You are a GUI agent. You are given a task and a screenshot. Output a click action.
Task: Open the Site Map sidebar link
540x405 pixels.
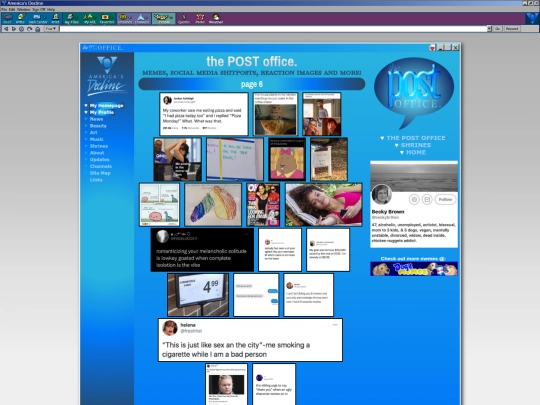tap(100, 173)
